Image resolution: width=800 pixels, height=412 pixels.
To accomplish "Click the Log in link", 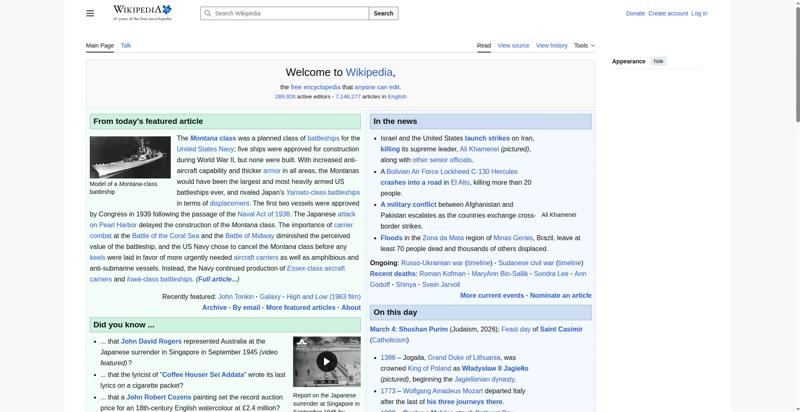I will tap(699, 13).
